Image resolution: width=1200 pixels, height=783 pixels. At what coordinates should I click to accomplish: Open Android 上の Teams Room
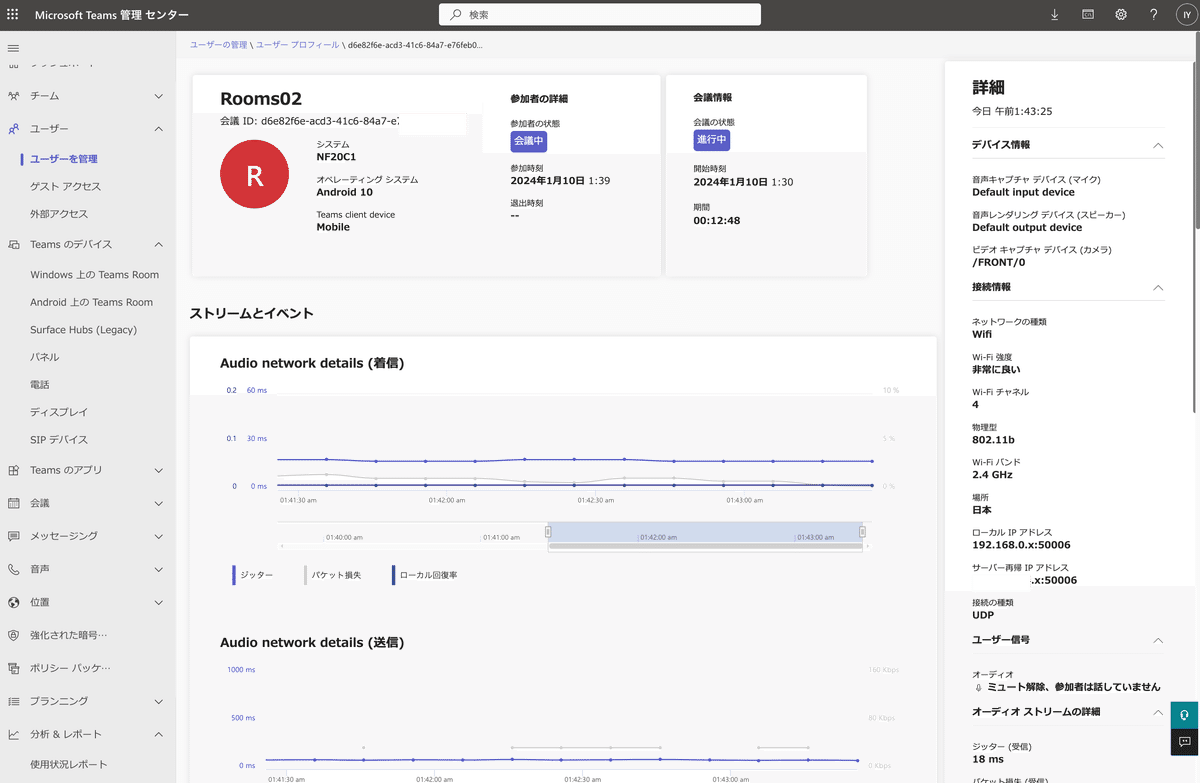pyautogui.click(x=92, y=302)
